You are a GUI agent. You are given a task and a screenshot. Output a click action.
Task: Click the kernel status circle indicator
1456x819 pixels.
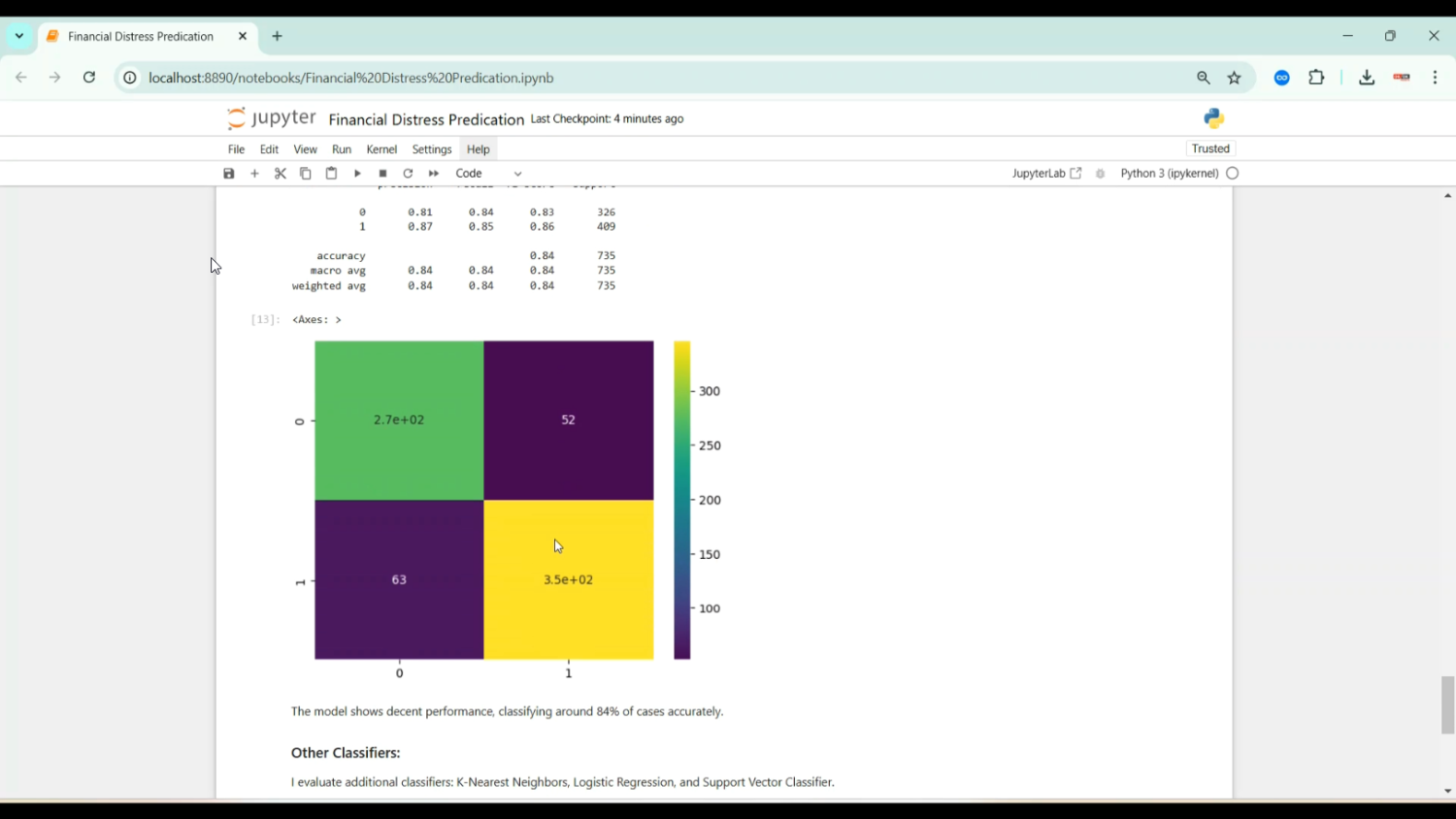1233,174
